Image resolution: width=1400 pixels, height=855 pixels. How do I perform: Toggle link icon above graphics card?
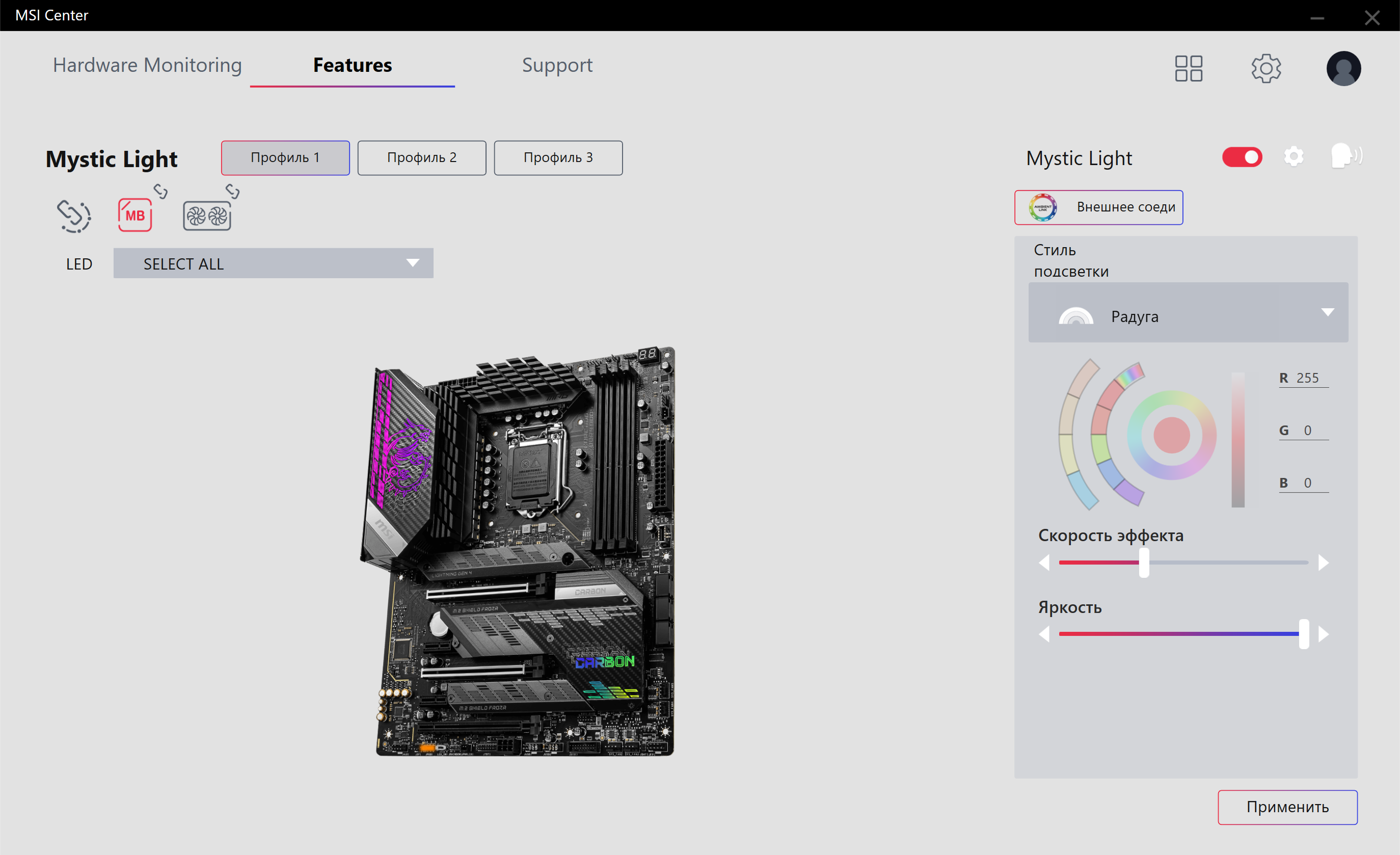click(232, 191)
